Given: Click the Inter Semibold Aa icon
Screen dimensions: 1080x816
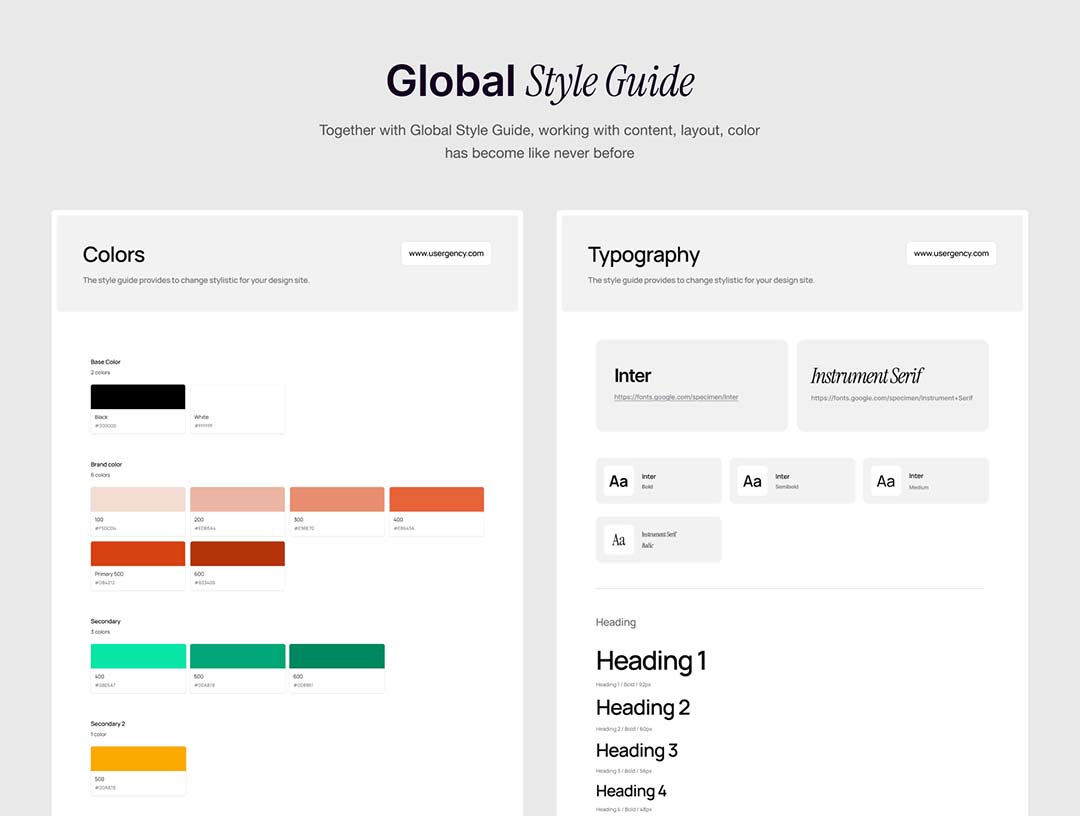Looking at the screenshot, I should tap(752, 481).
